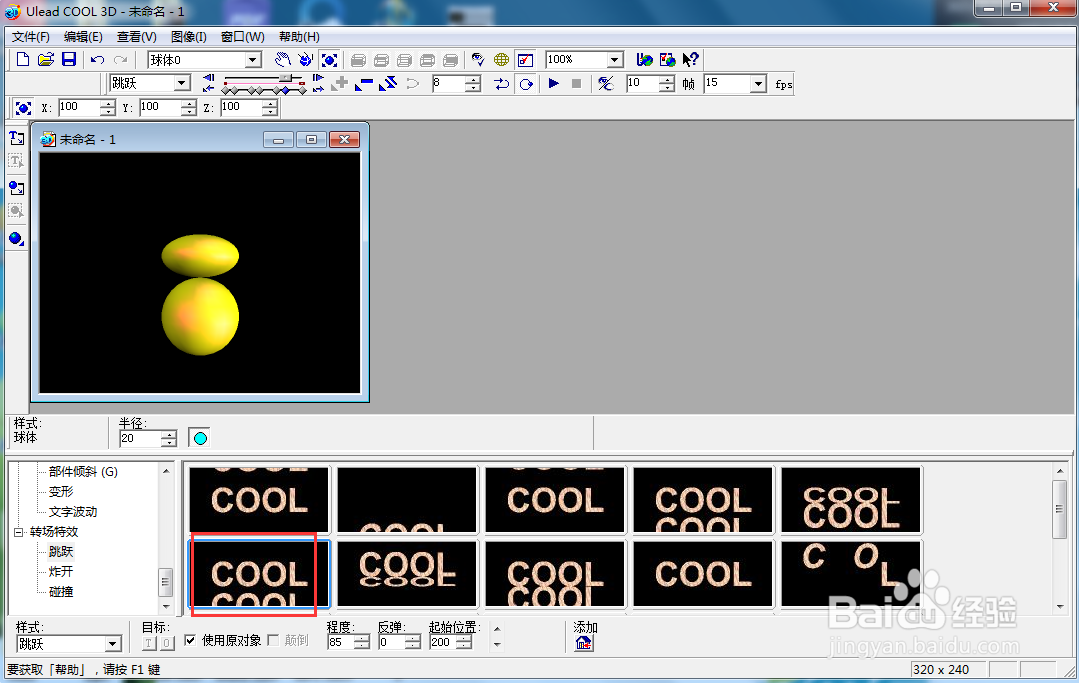Click the percent animation settings icon
Screen dimensions: 1079x683
[x=606, y=84]
